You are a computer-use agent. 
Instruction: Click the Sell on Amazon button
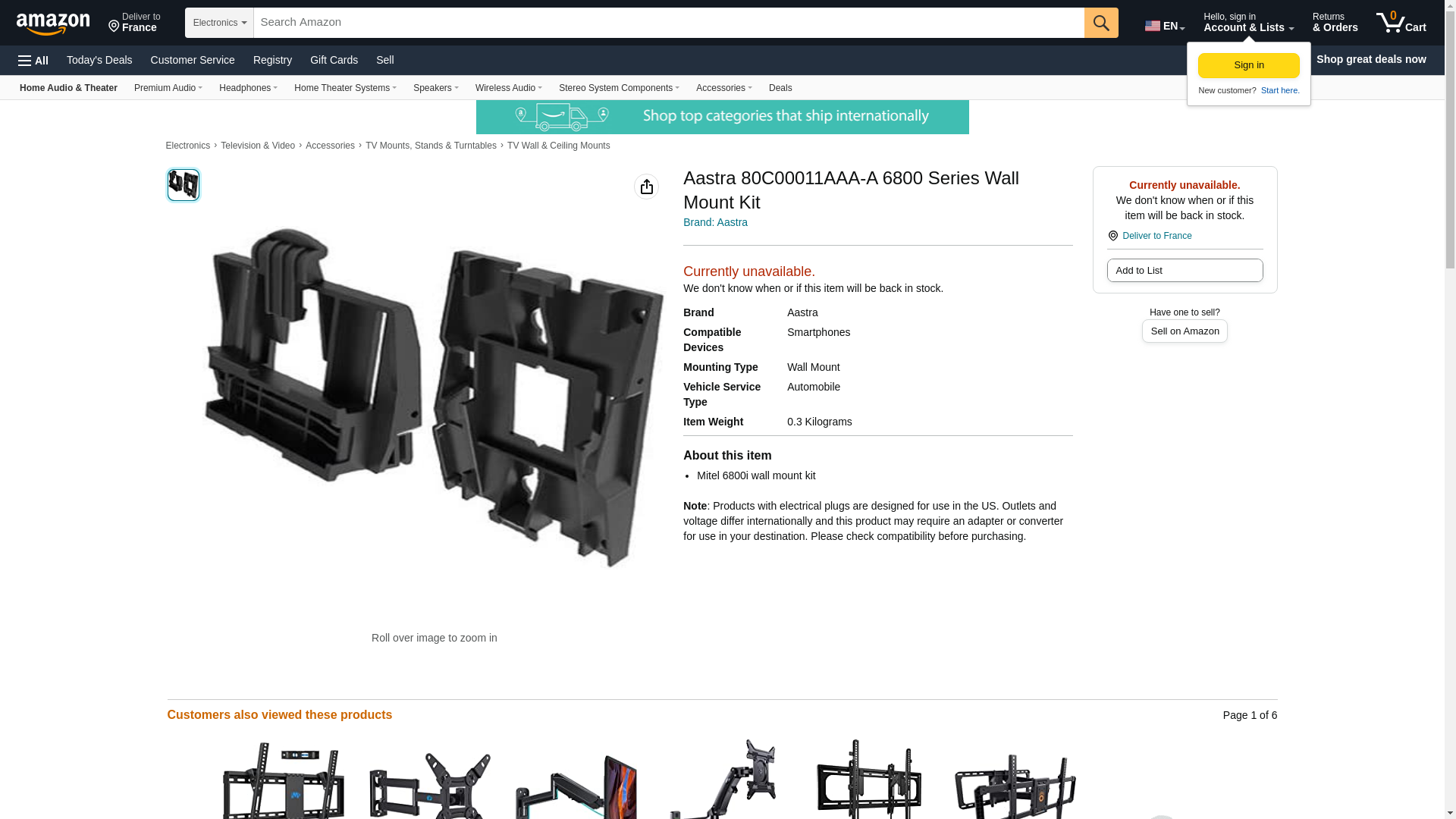pos(1185,331)
